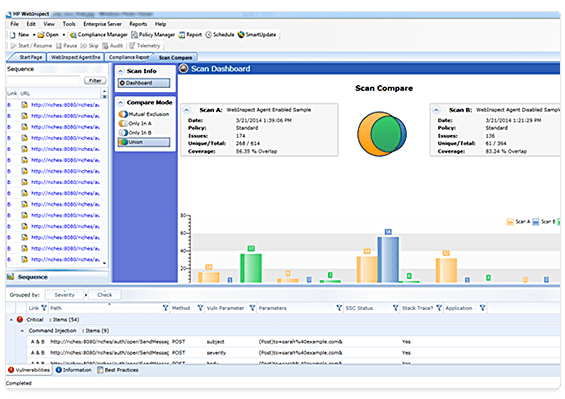Open the Reports menu
This screenshot has height=399, width=565.
(138, 24)
